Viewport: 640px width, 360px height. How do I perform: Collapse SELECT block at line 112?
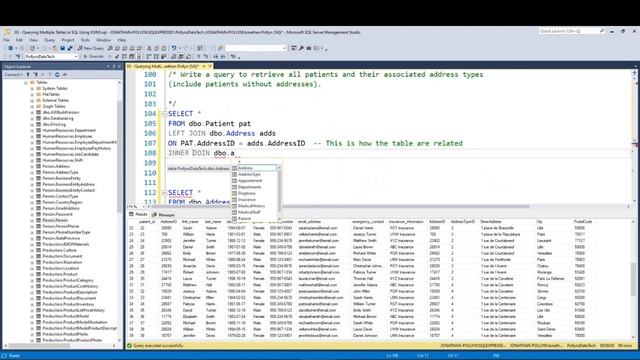click(x=164, y=193)
